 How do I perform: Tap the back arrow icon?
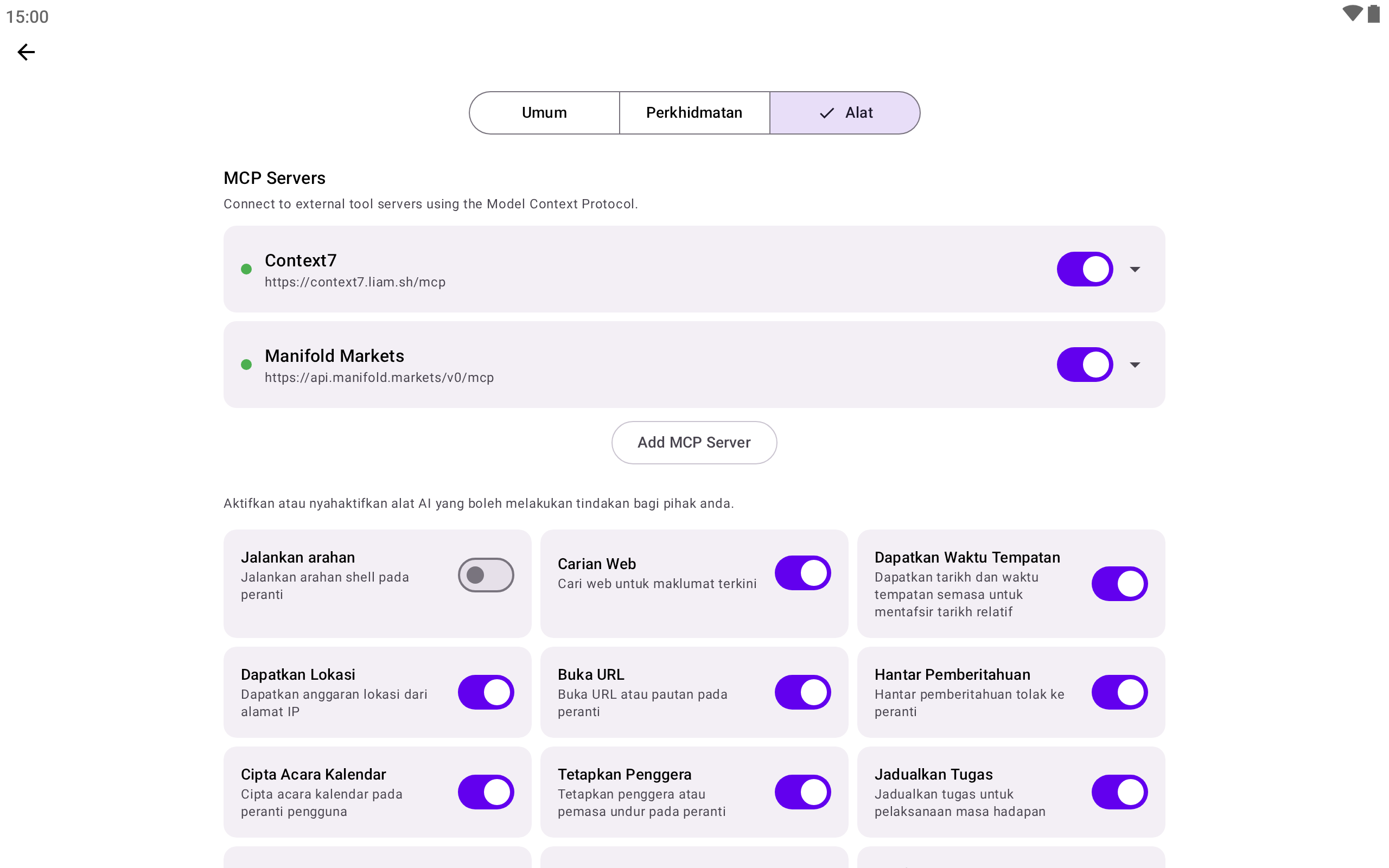pos(26,52)
